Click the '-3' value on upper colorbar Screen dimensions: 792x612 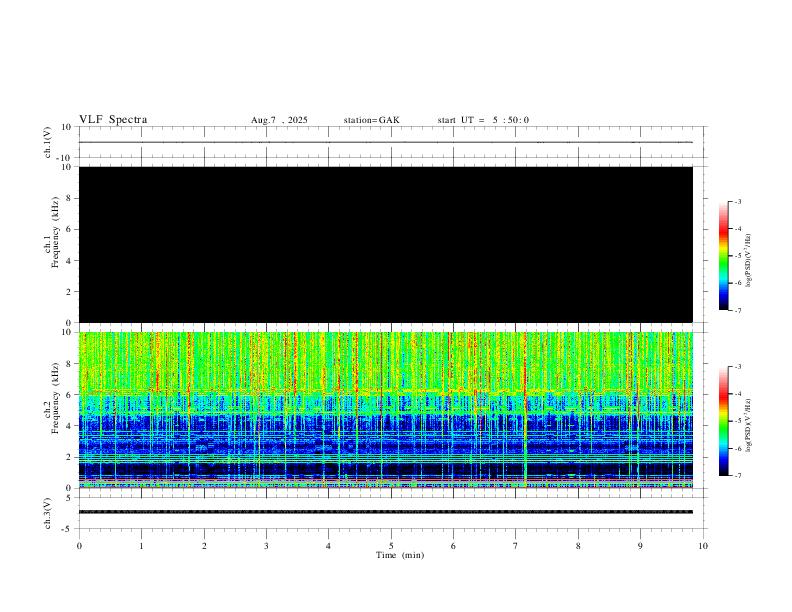pyautogui.click(x=737, y=201)
